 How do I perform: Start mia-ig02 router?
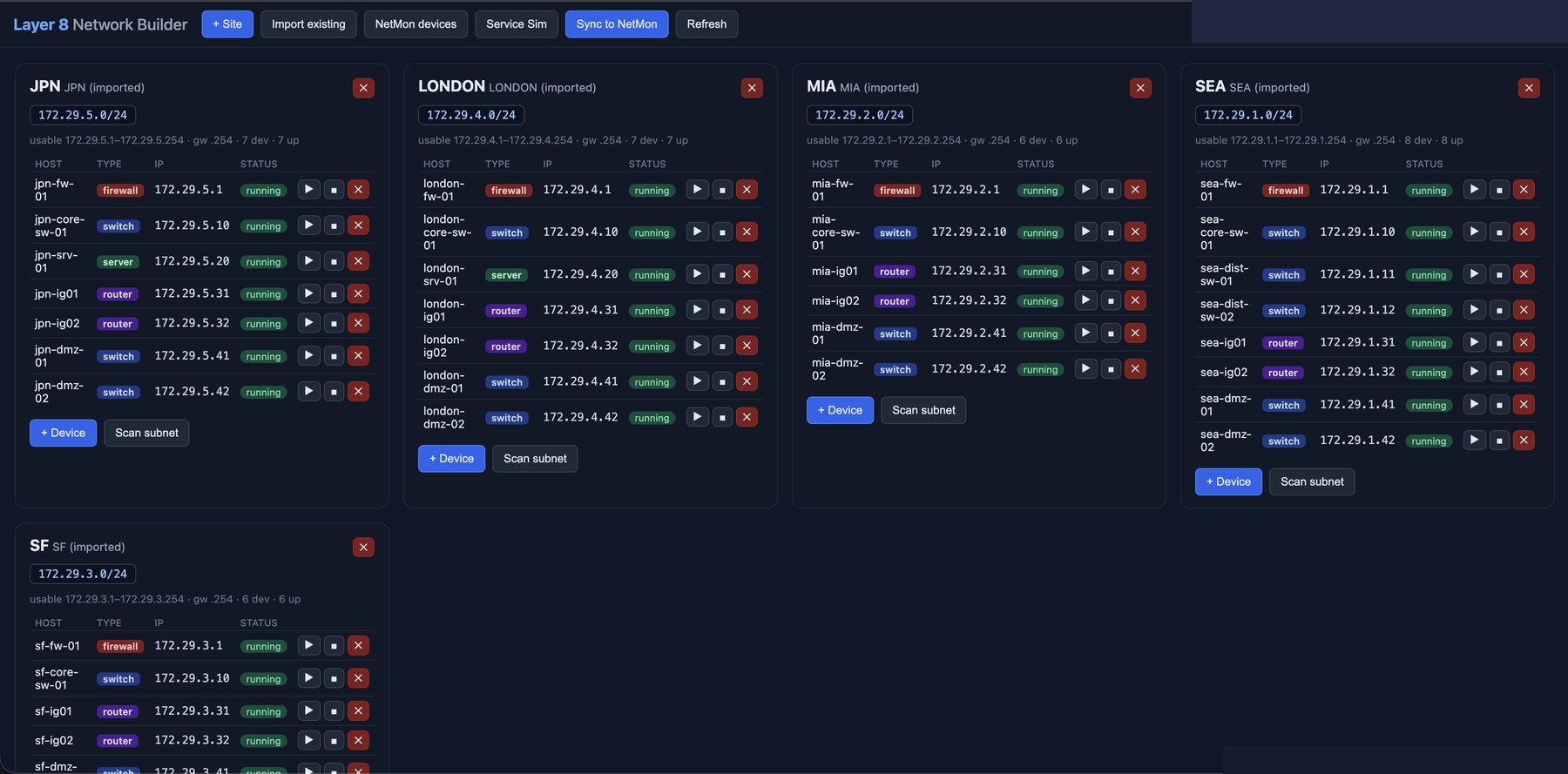(x=1085, y=300)
